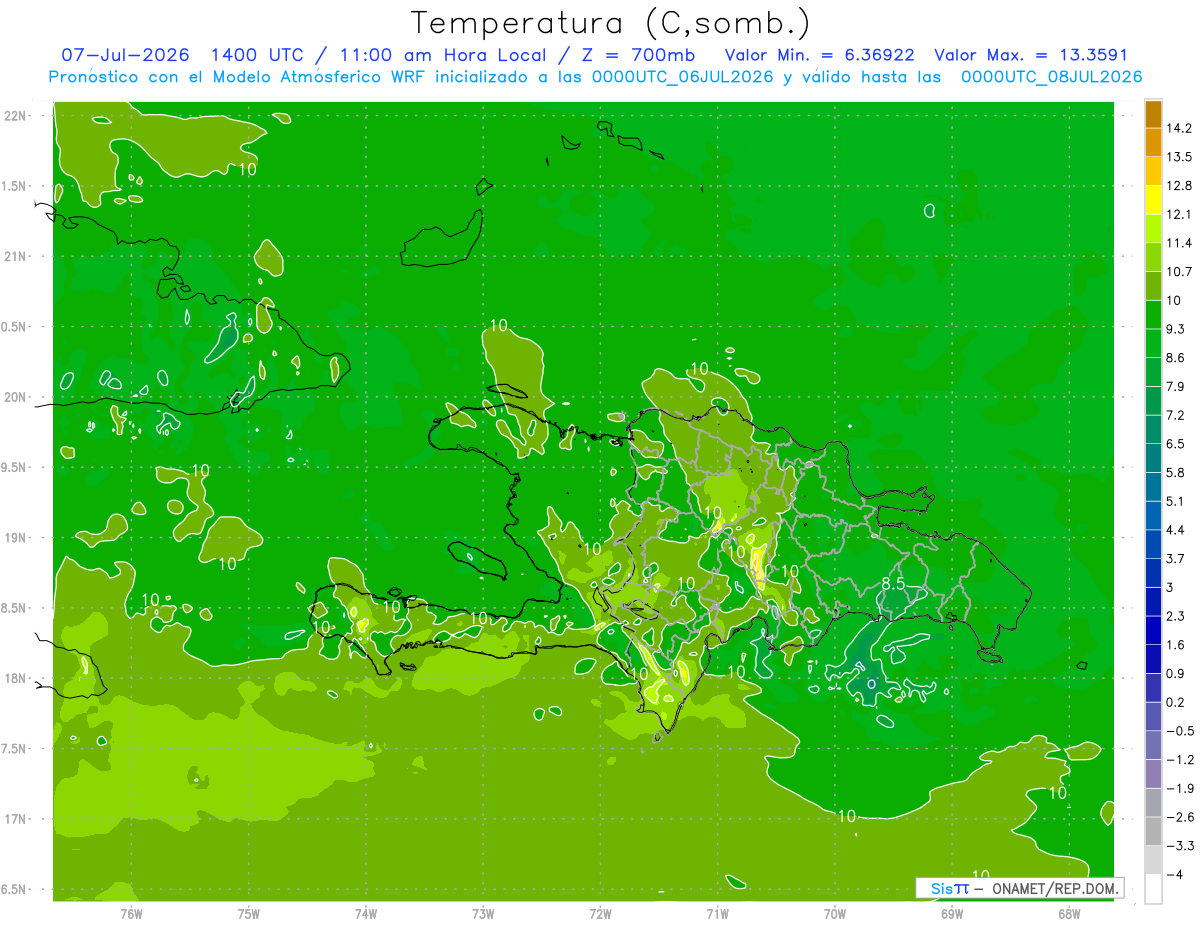Click the title 'Temperatura (C,somb.)'
This screenshot has height=927, width=1200.
[610, 23]
